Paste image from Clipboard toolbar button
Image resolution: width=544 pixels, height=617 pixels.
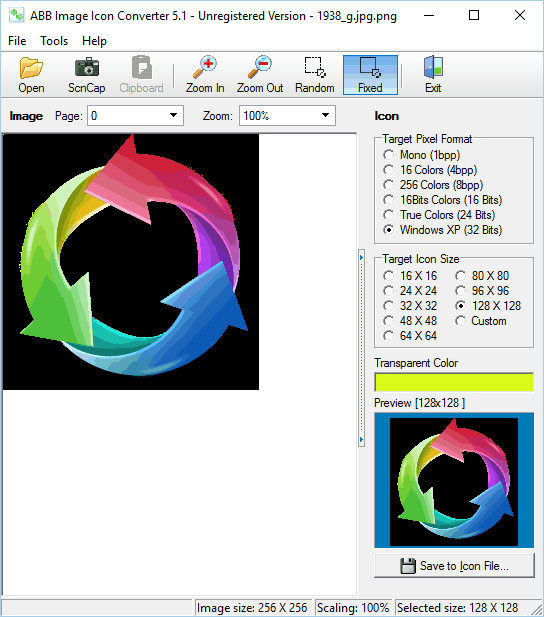click(x=141, y=75)
